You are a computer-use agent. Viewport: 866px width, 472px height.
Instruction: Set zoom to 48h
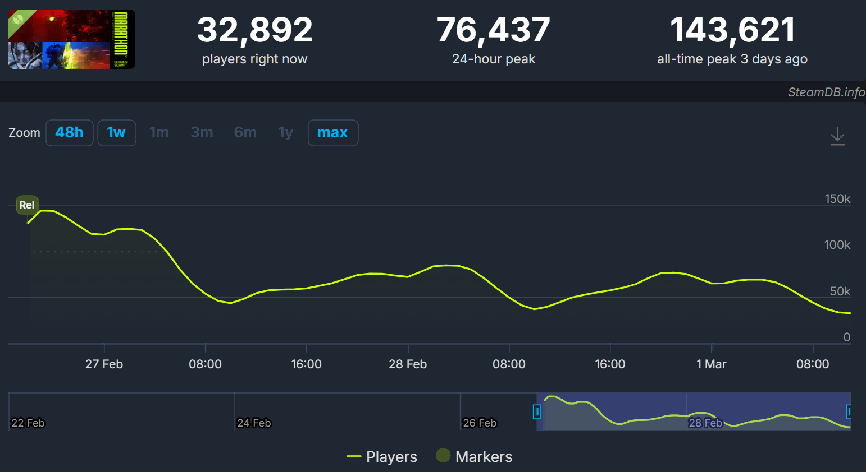click(69, 133)
